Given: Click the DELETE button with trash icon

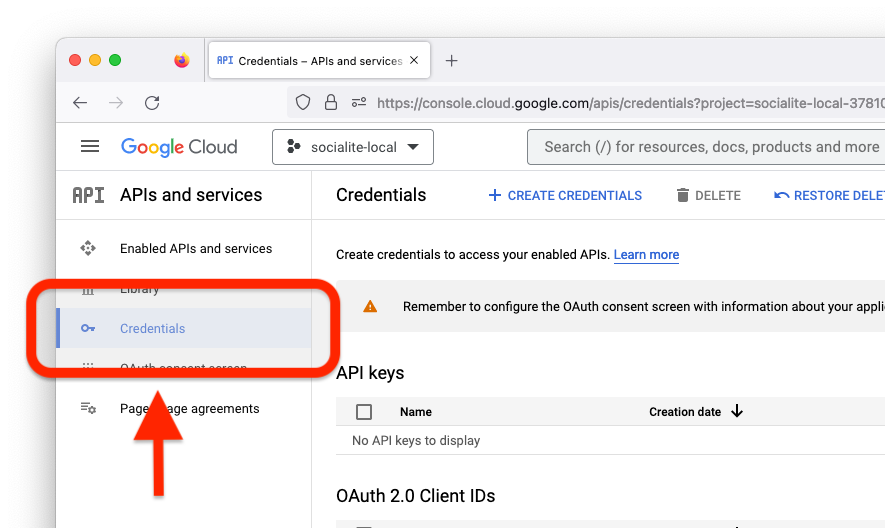Looking at the screenshot, I should pos(708,195).
